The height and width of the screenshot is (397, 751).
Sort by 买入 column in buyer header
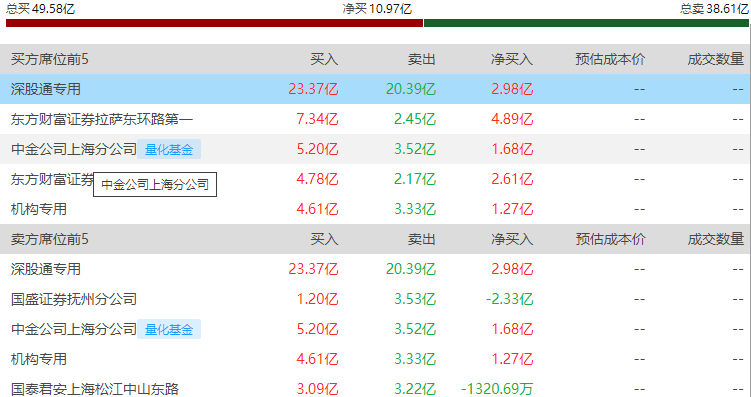point(324,59)
